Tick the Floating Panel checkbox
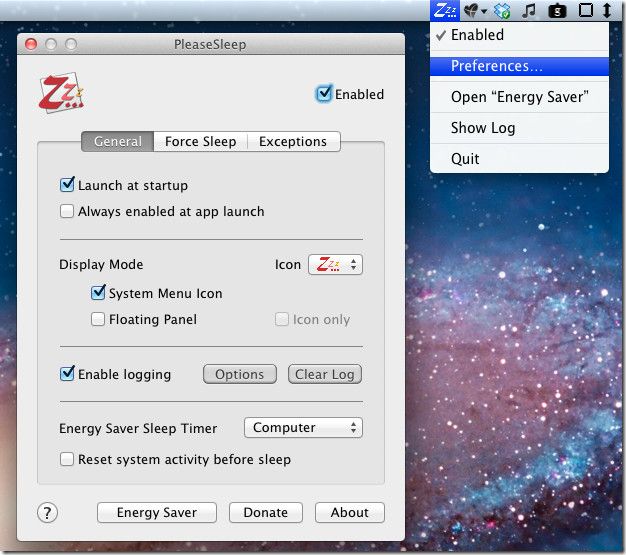The image size is (626, 555). [x=98, y=319]
